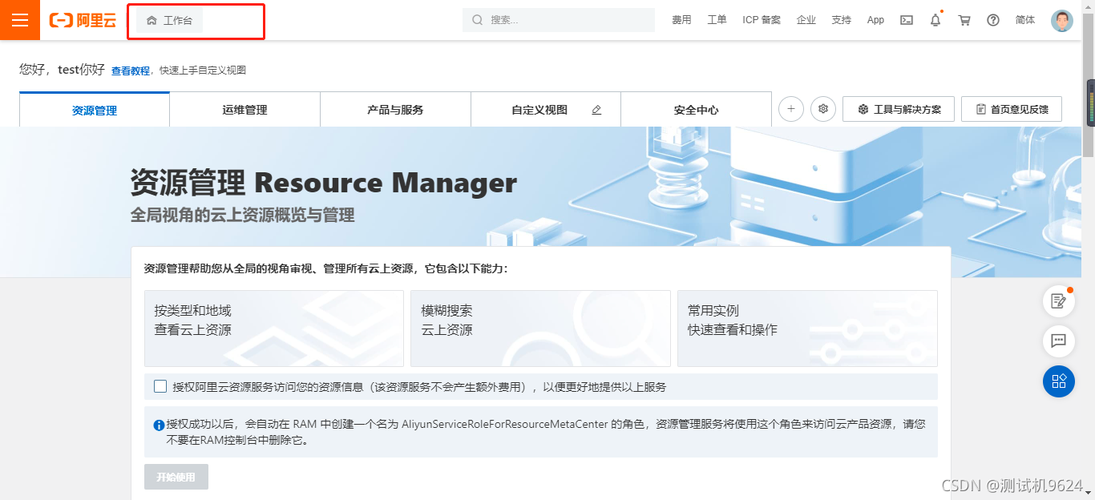Viewport: 1095px width, 500px height.
Task: Click the scrollbar down arrow
Action: 1089,494
